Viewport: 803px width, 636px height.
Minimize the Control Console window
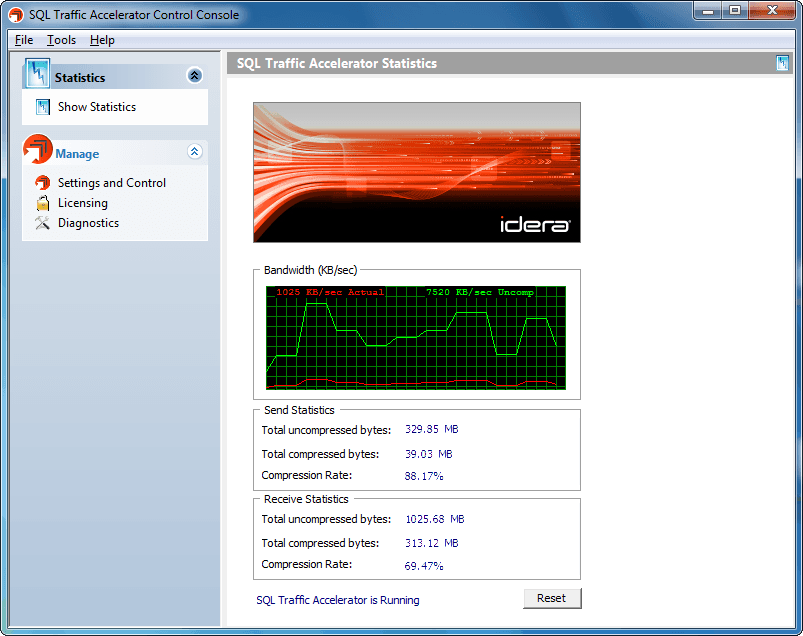[708, 10]
